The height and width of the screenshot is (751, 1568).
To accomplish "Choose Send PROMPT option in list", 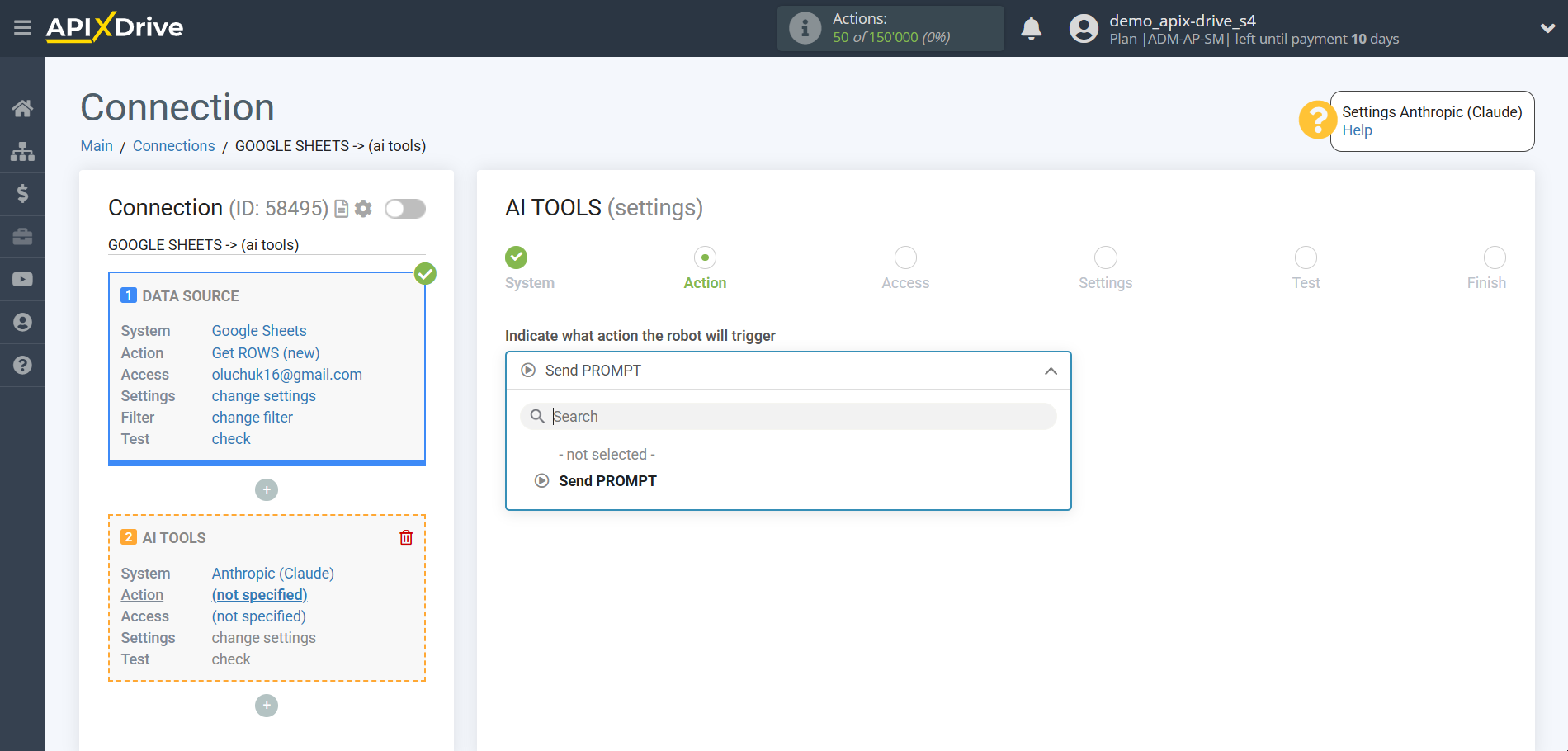I will [607, 481].
